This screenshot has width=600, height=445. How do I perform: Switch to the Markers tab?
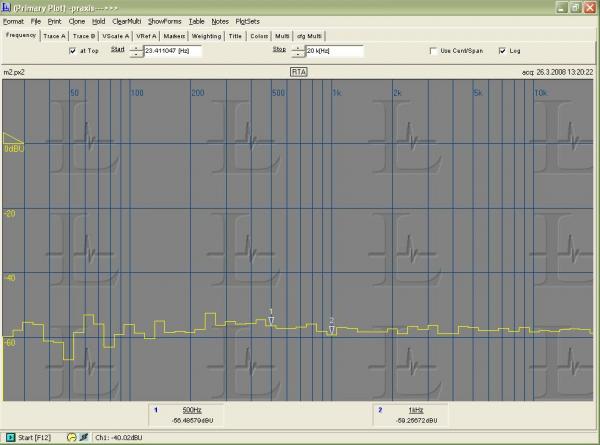coord(175,35)
